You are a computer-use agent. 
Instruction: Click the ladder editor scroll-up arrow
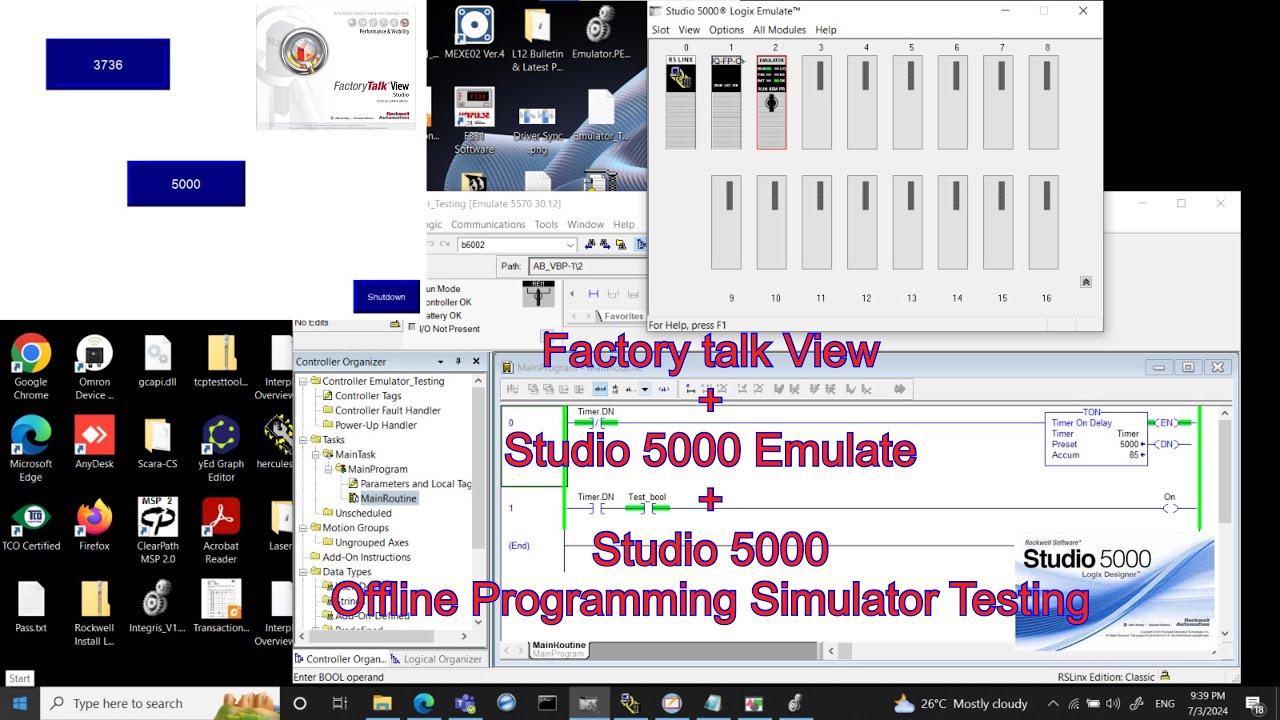coord(1227,413)
